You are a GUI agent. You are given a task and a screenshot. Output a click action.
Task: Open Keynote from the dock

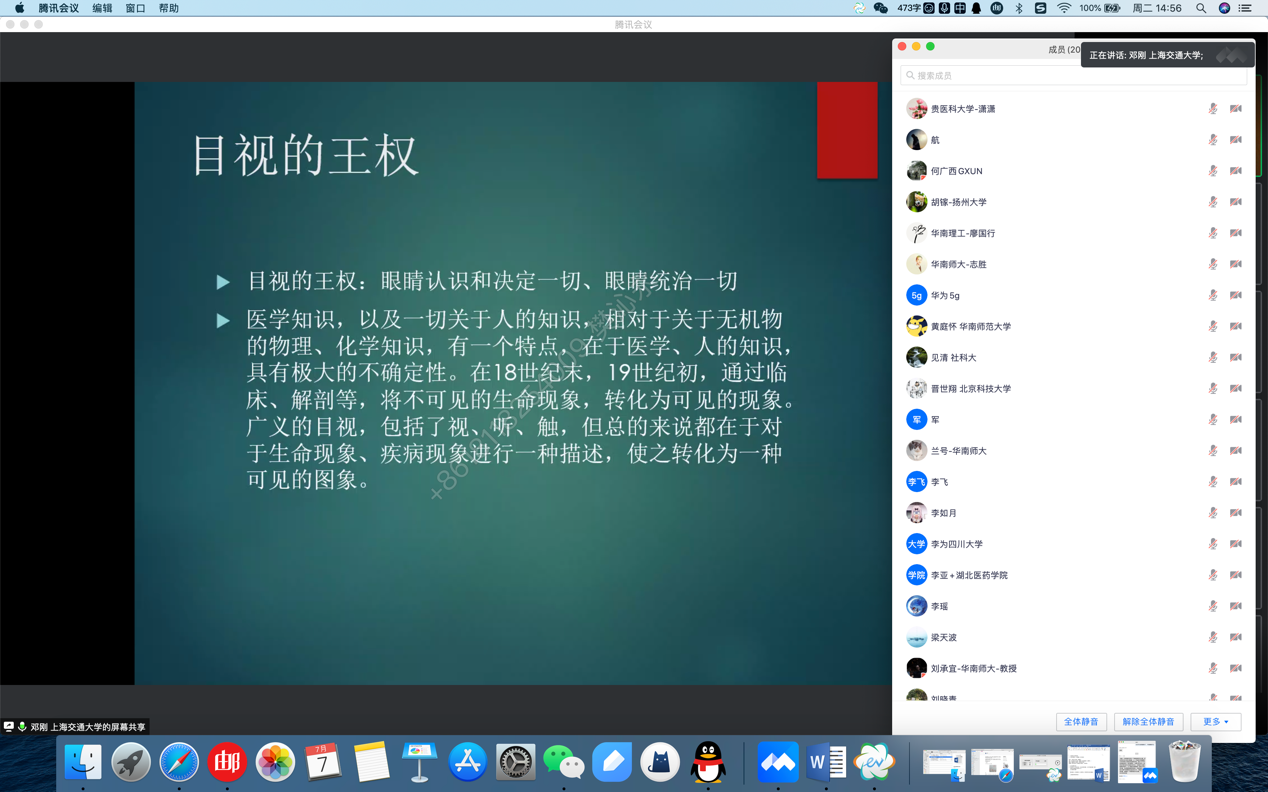pos(419,763)
